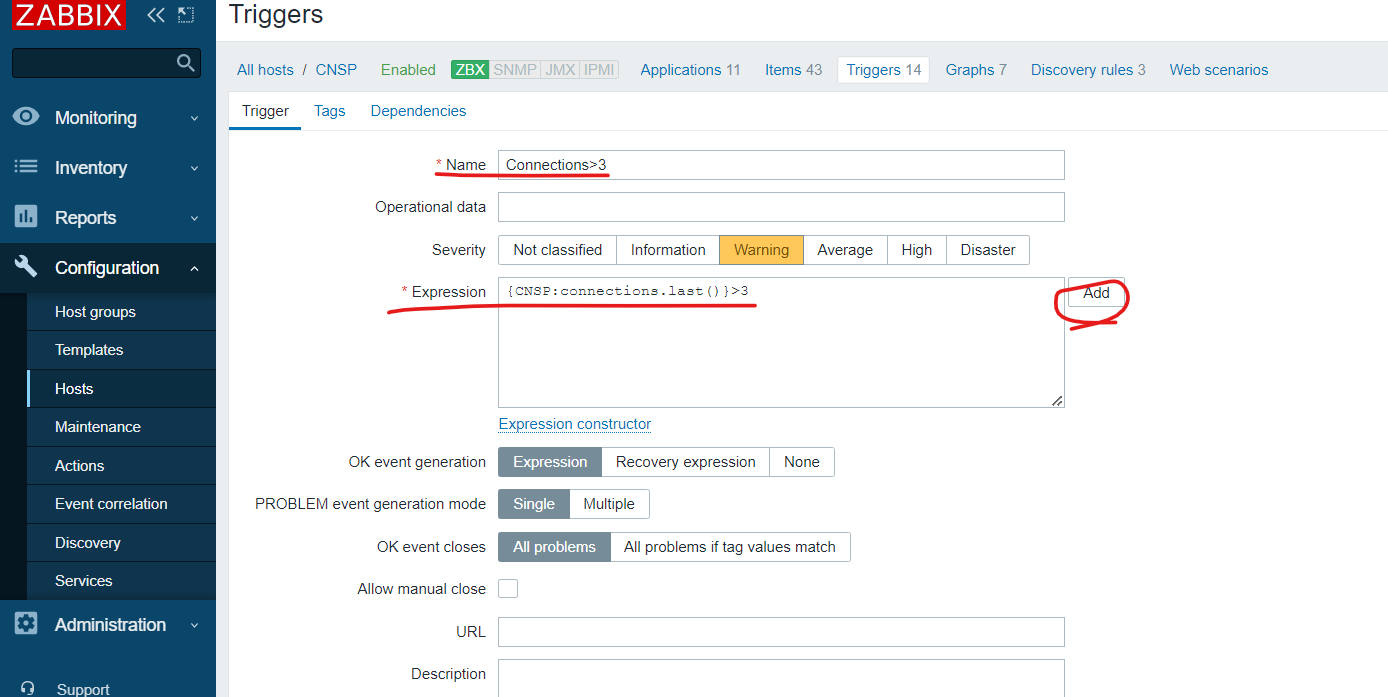Screen dimensions: 1388x697
Task: Open CNSP host breadcrumb link
Action: click(x=336, y=70)
